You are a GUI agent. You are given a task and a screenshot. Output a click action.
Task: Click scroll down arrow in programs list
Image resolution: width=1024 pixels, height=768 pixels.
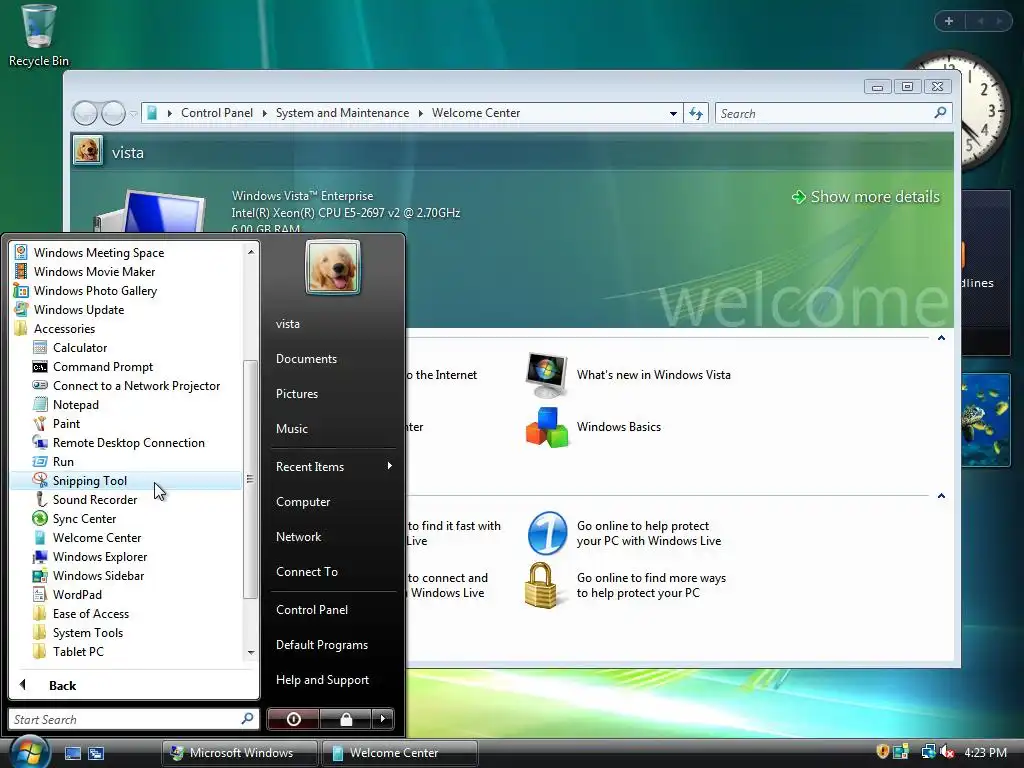point(251,652)
